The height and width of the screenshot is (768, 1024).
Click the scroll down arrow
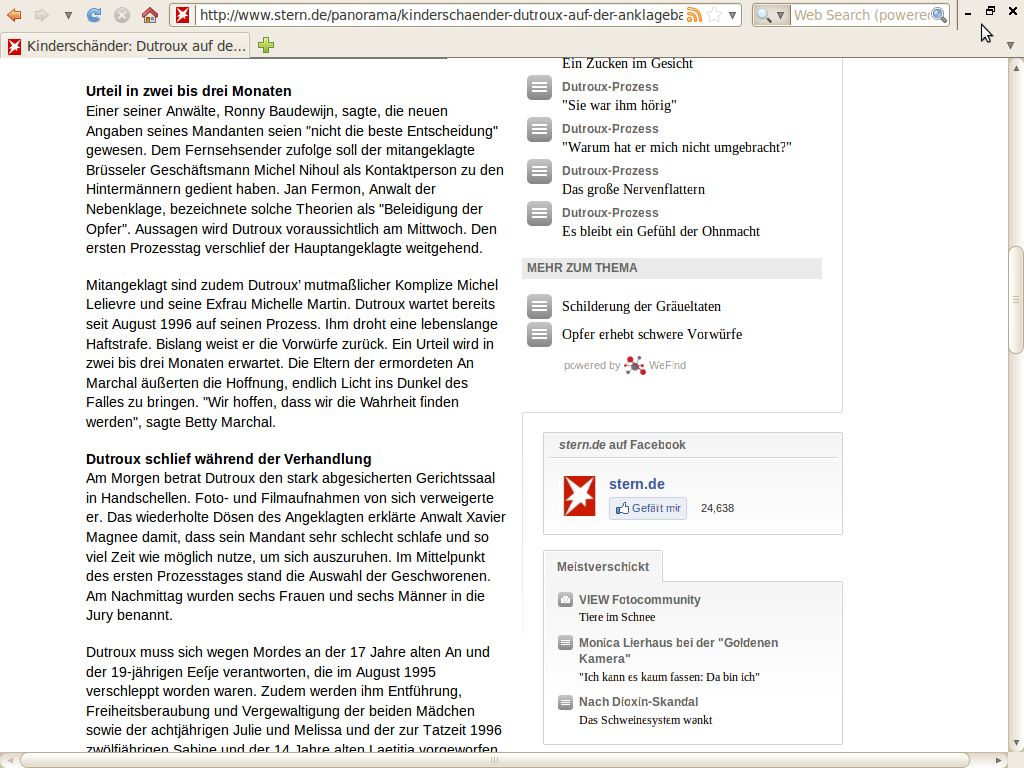[1016, 743]
